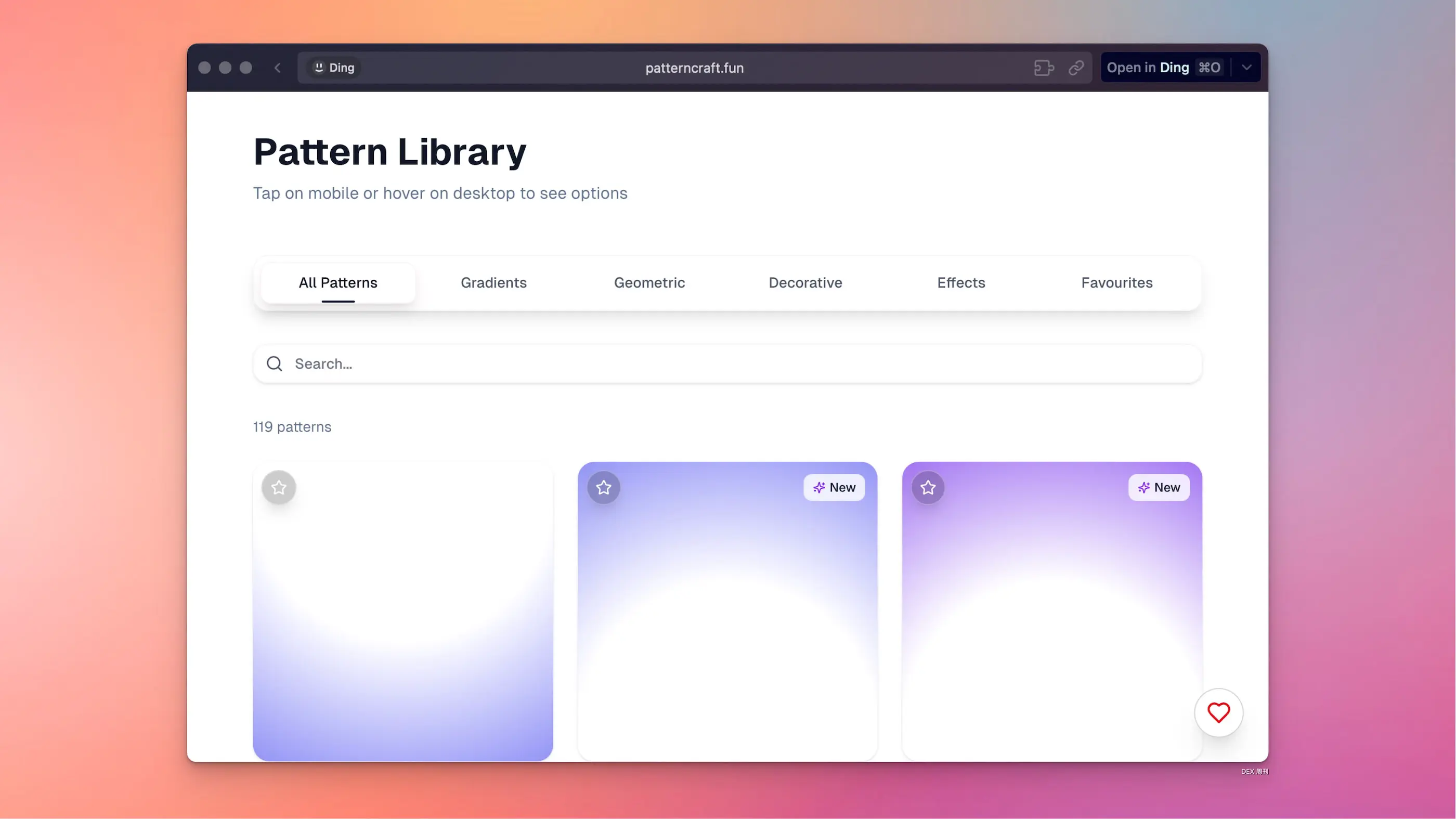Favourite the first pattern with star toggle
Screen dimensions: 1456x819
tap(279, 487)
